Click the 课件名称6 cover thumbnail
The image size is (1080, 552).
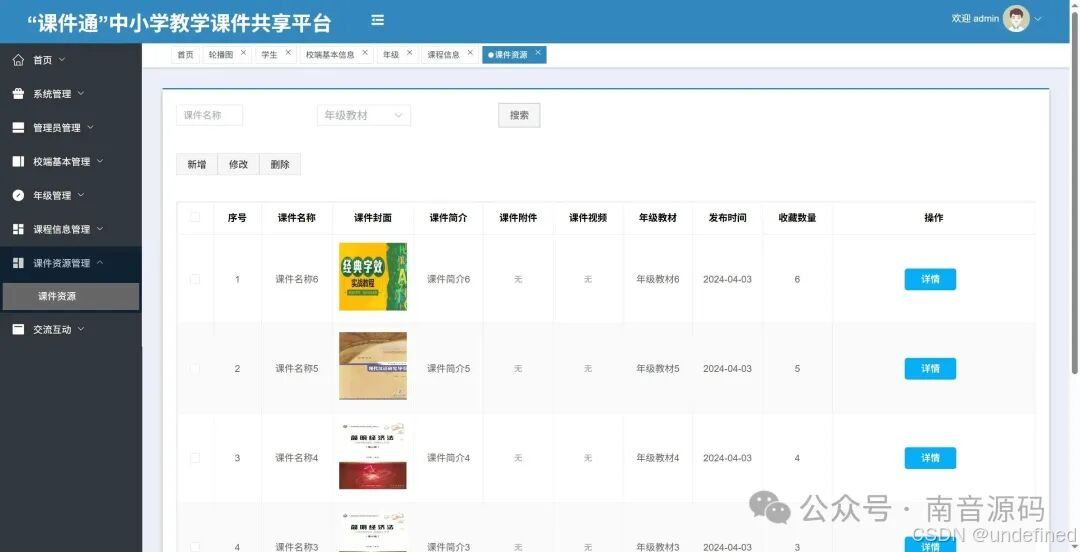point(373,276)
